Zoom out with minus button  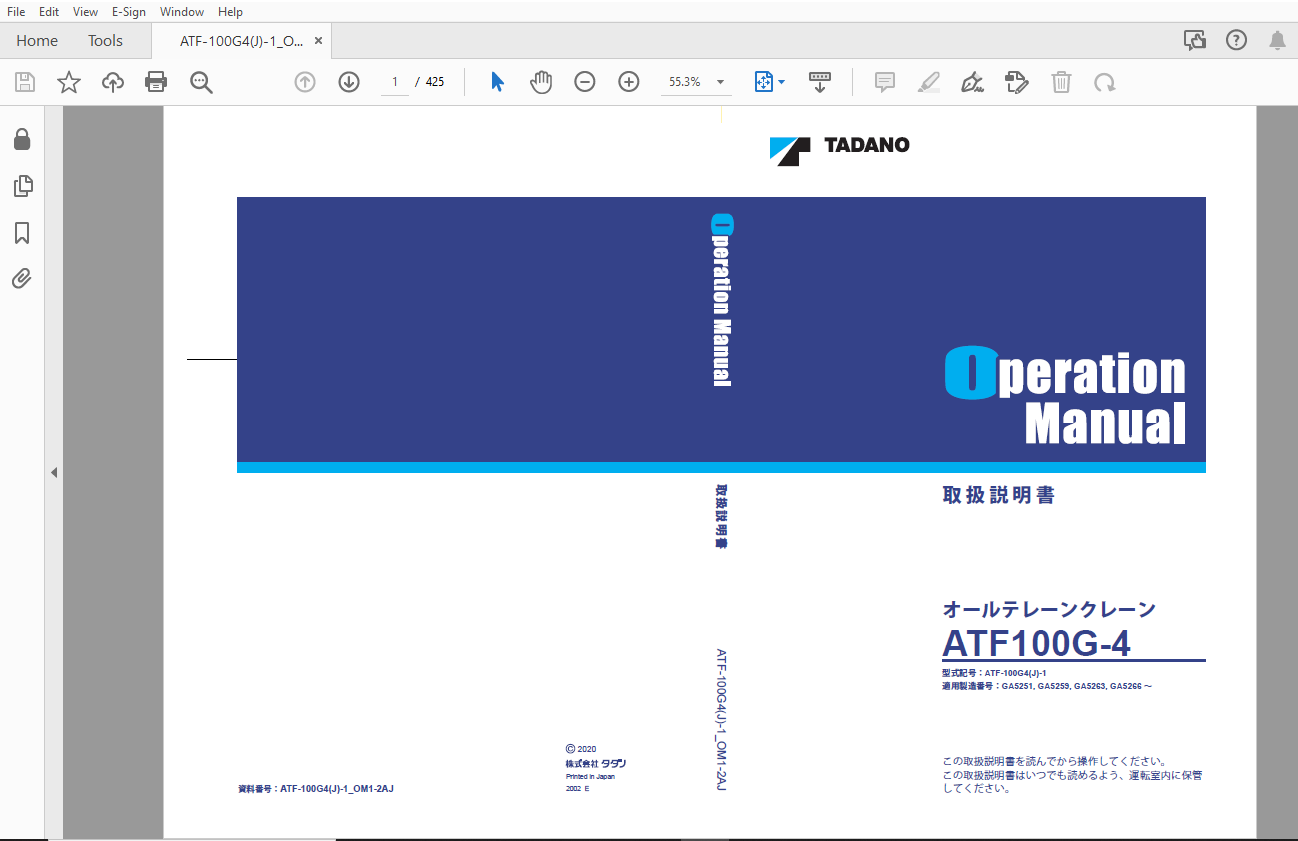click(585, 82)
